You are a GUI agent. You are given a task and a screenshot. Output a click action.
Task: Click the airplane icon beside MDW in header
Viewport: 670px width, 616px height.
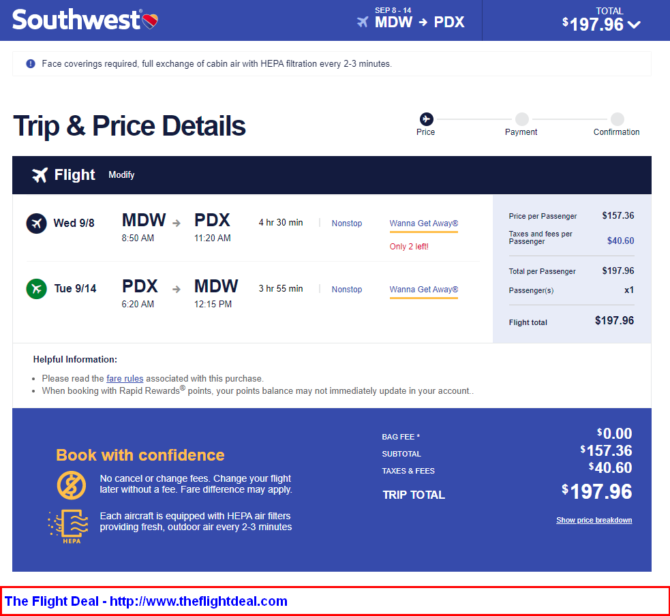click(362, 22)
